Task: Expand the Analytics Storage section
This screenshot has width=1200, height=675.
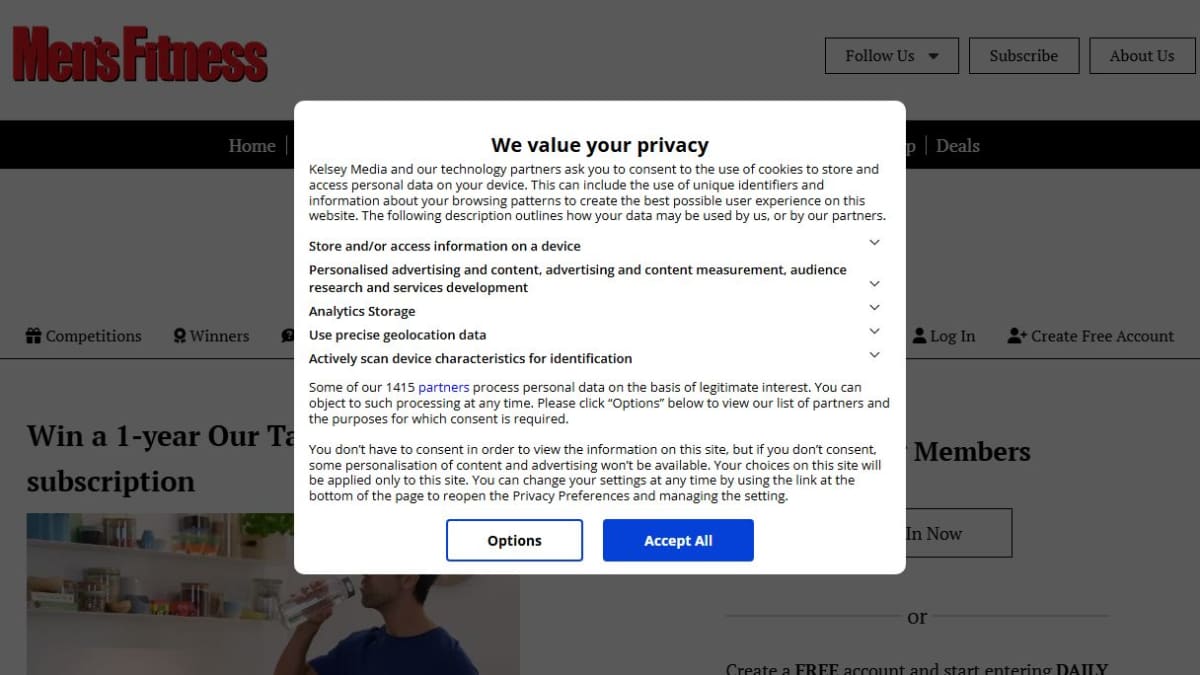Action: tap(874, 308)
